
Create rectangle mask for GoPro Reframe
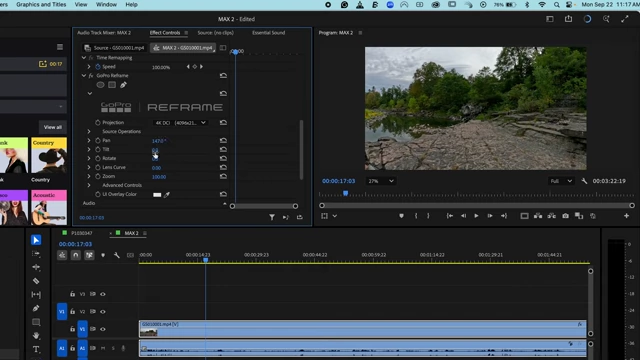[x=112, y=85]
